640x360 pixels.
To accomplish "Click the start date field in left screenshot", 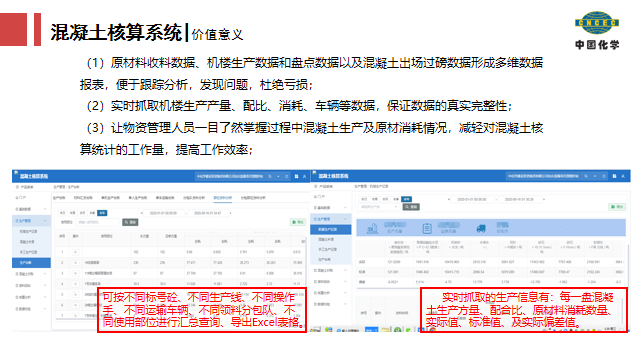I will pyautogui.click(x=163, y=213).
